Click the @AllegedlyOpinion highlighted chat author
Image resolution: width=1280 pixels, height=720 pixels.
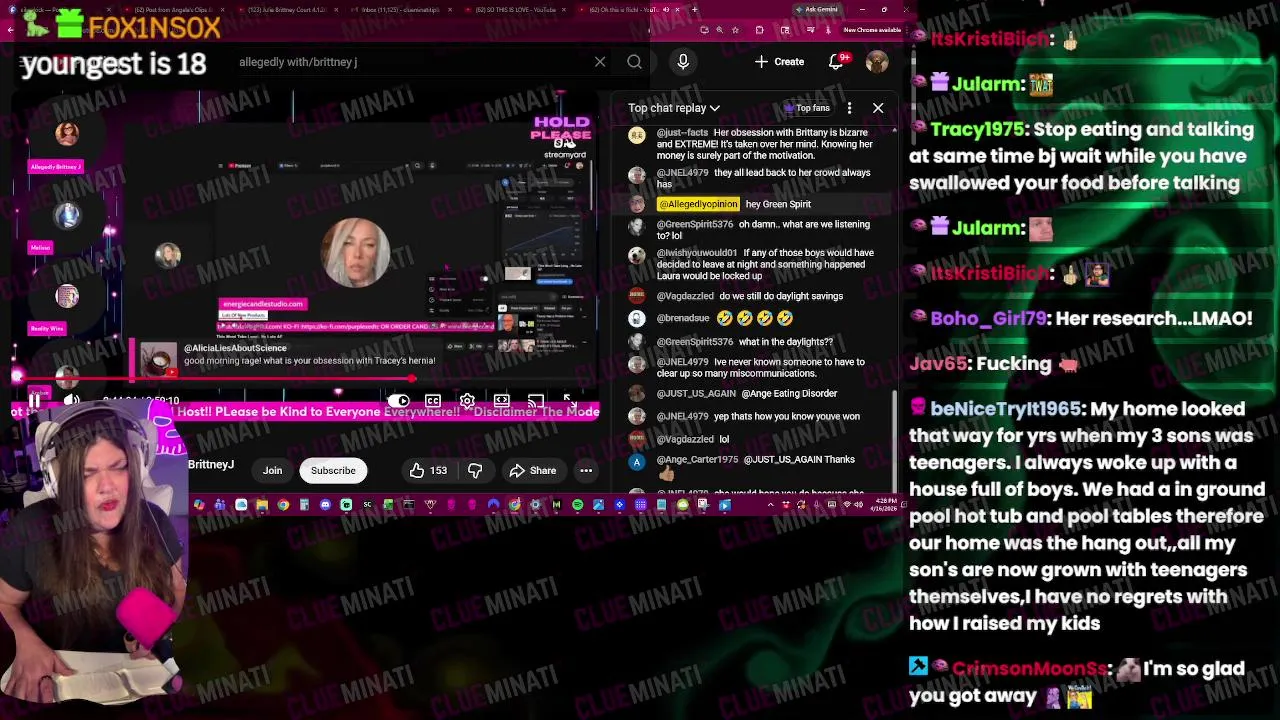(x=698, y=204)
